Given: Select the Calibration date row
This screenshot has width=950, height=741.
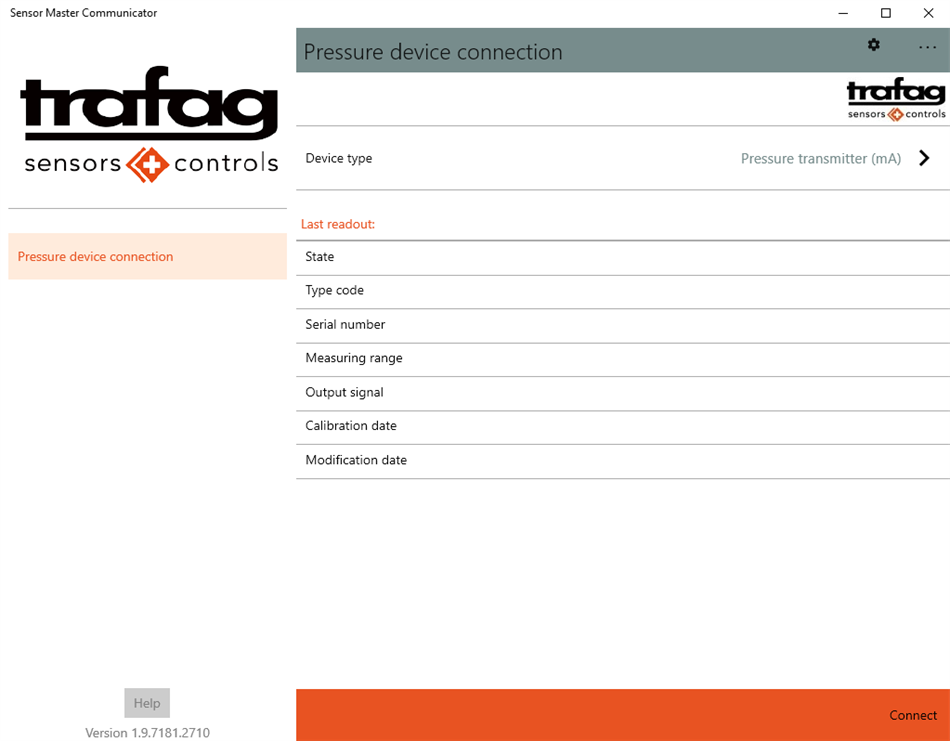Looking at the screenshot, I should [623, 427].
